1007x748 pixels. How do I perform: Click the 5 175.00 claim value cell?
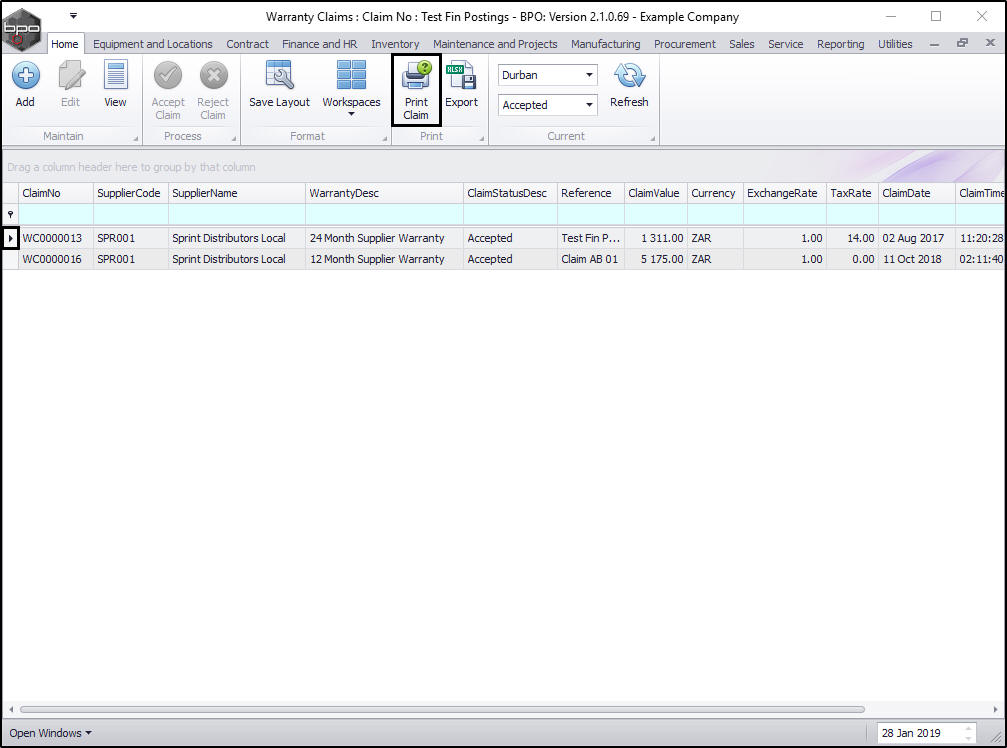[656, 259]
